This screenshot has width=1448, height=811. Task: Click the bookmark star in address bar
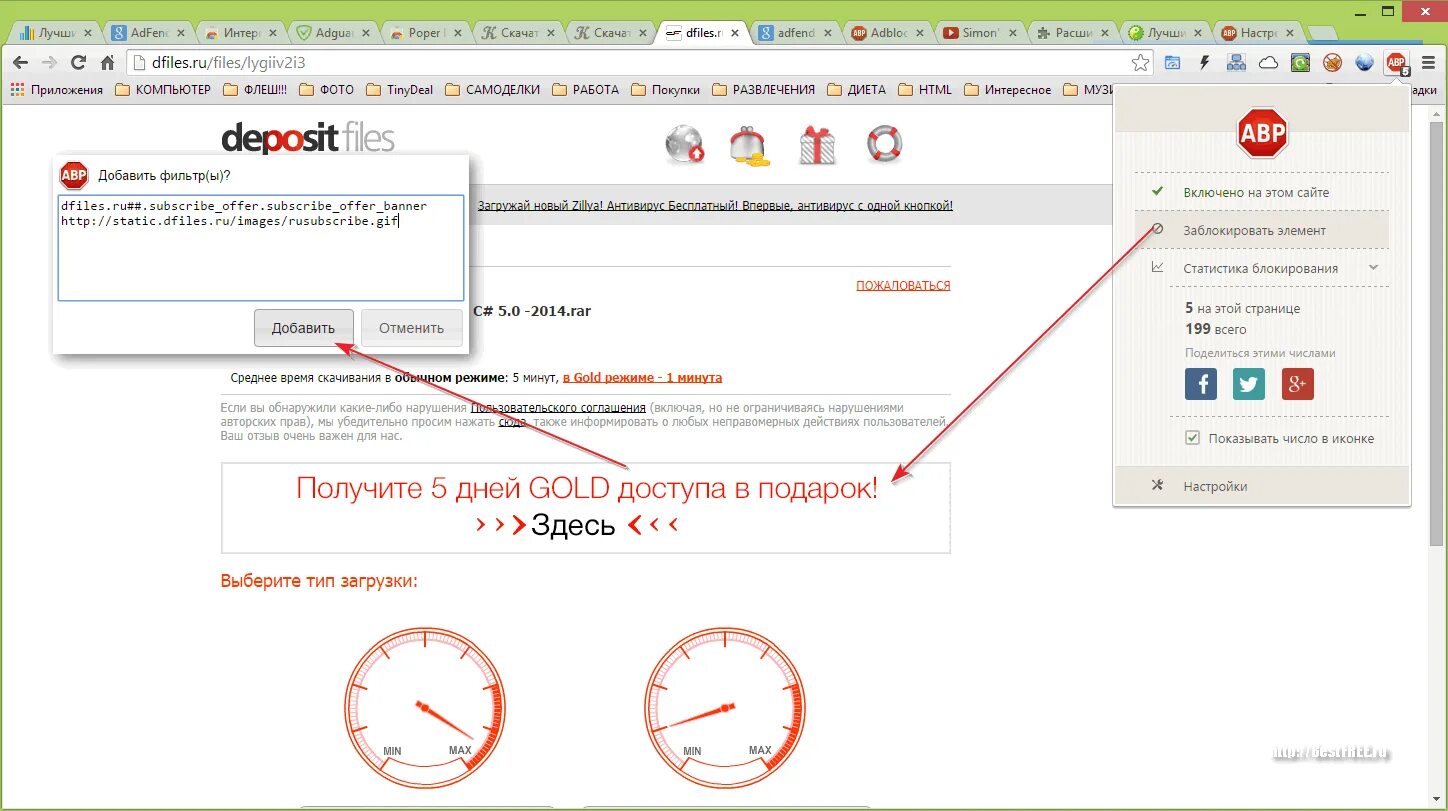click(x=1141, y=63)
